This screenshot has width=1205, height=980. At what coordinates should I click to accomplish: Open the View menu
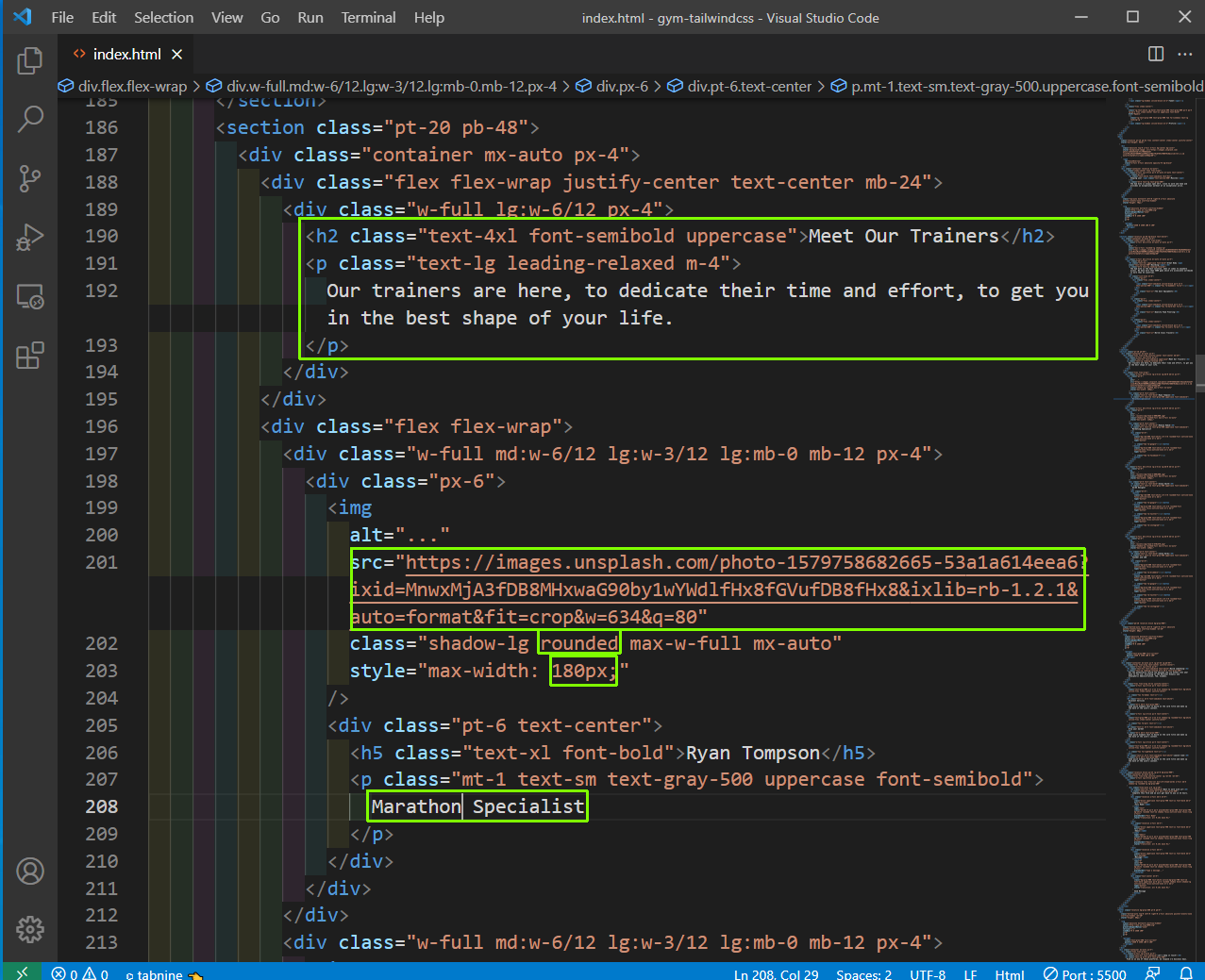coord(226,17)
